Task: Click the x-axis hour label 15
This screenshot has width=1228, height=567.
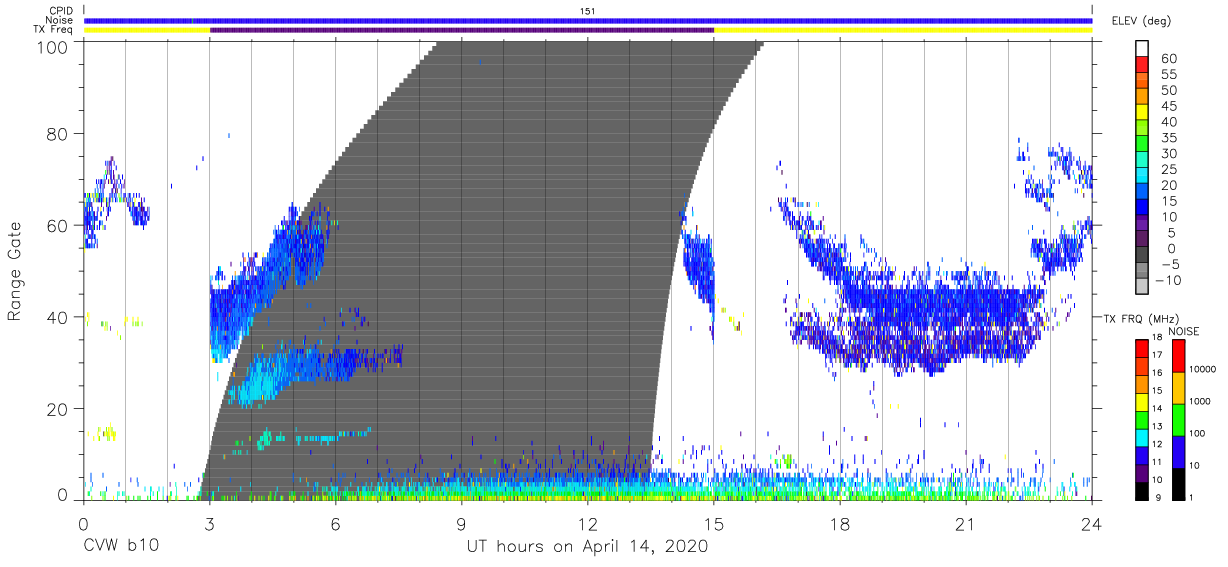Action: (x=714, y=523)
